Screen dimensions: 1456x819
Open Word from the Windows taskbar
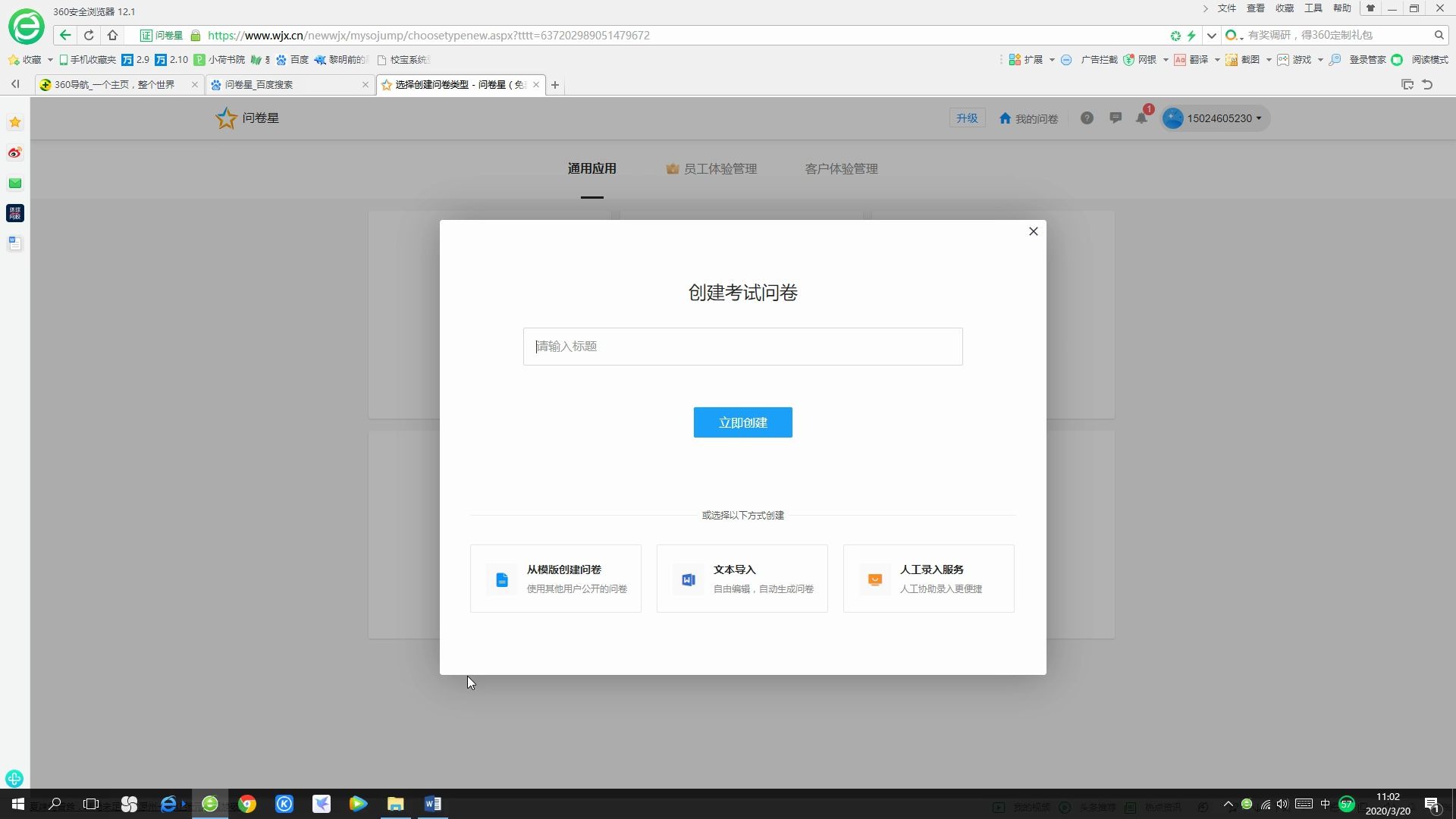(x=432, y=804)
